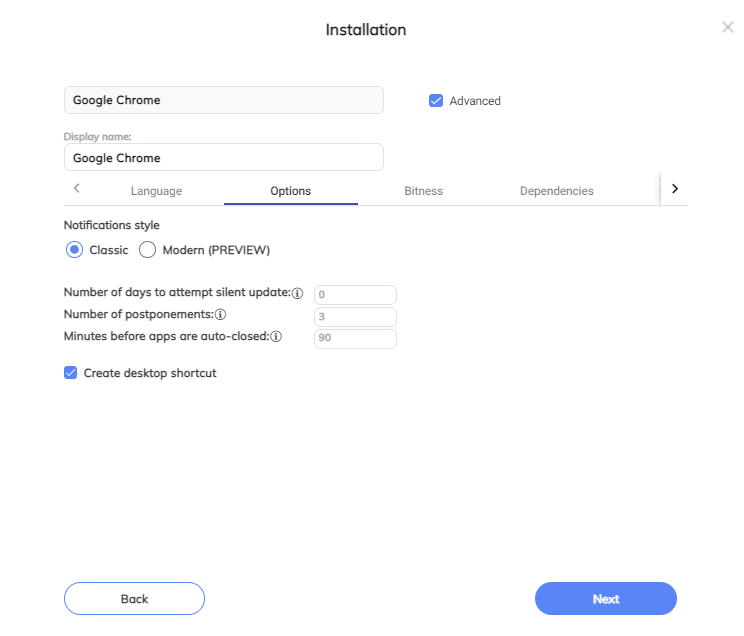Viewport: 744px width, 636px height.
Task: Open the Bitness tab
Action: click(x=423, y=191)
